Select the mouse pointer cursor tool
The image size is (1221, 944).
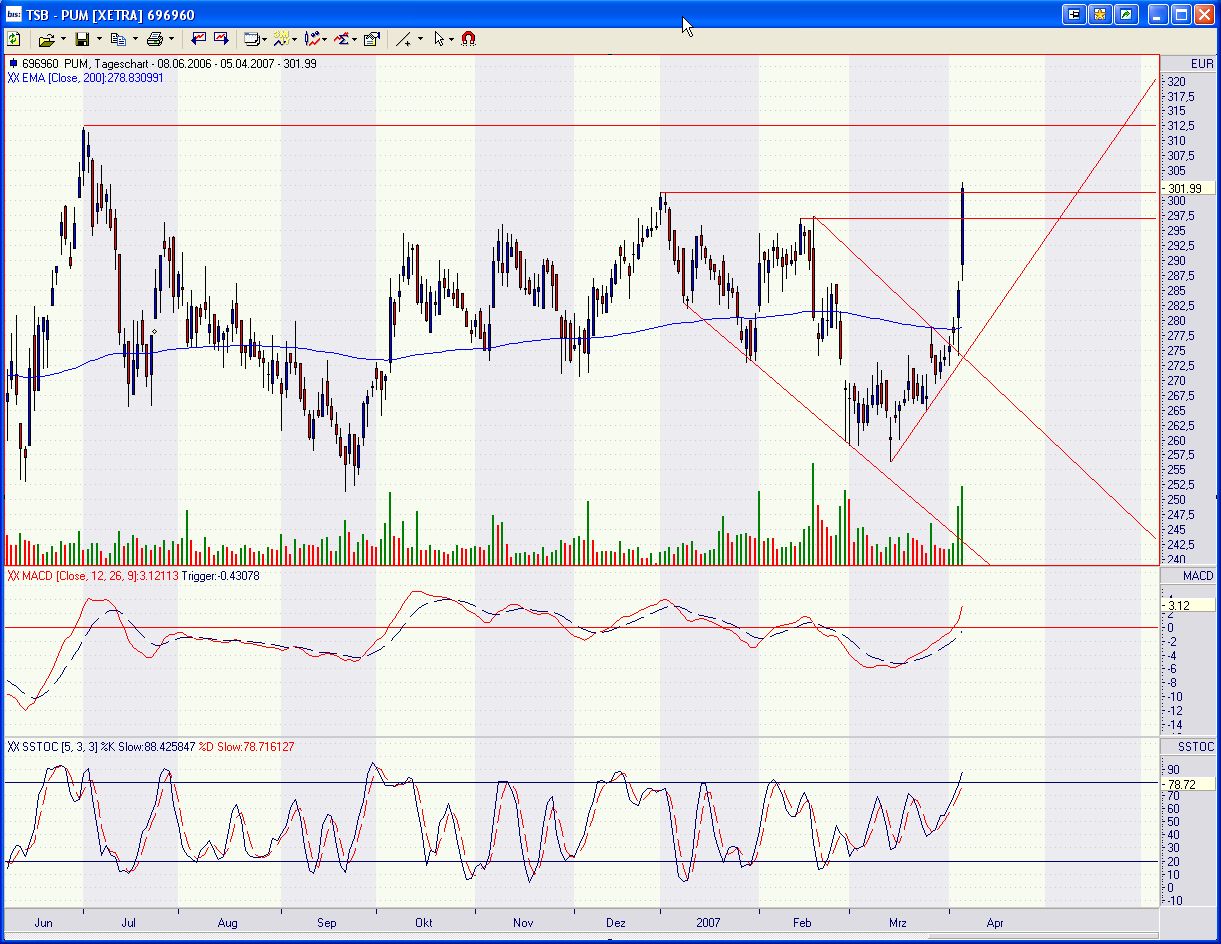(439, 39)
